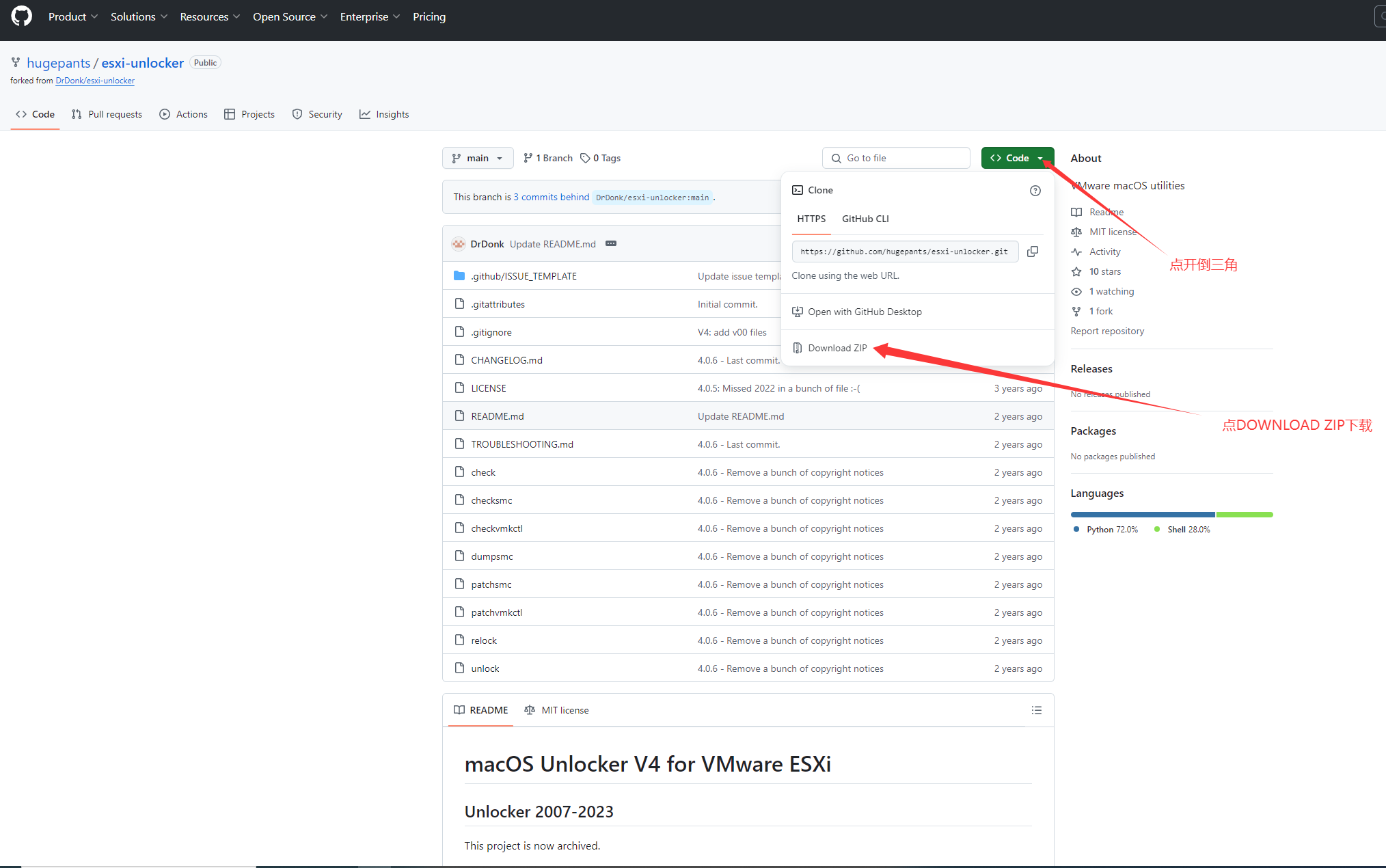
Task: Expand the Product menu
Action: (73, 17)
